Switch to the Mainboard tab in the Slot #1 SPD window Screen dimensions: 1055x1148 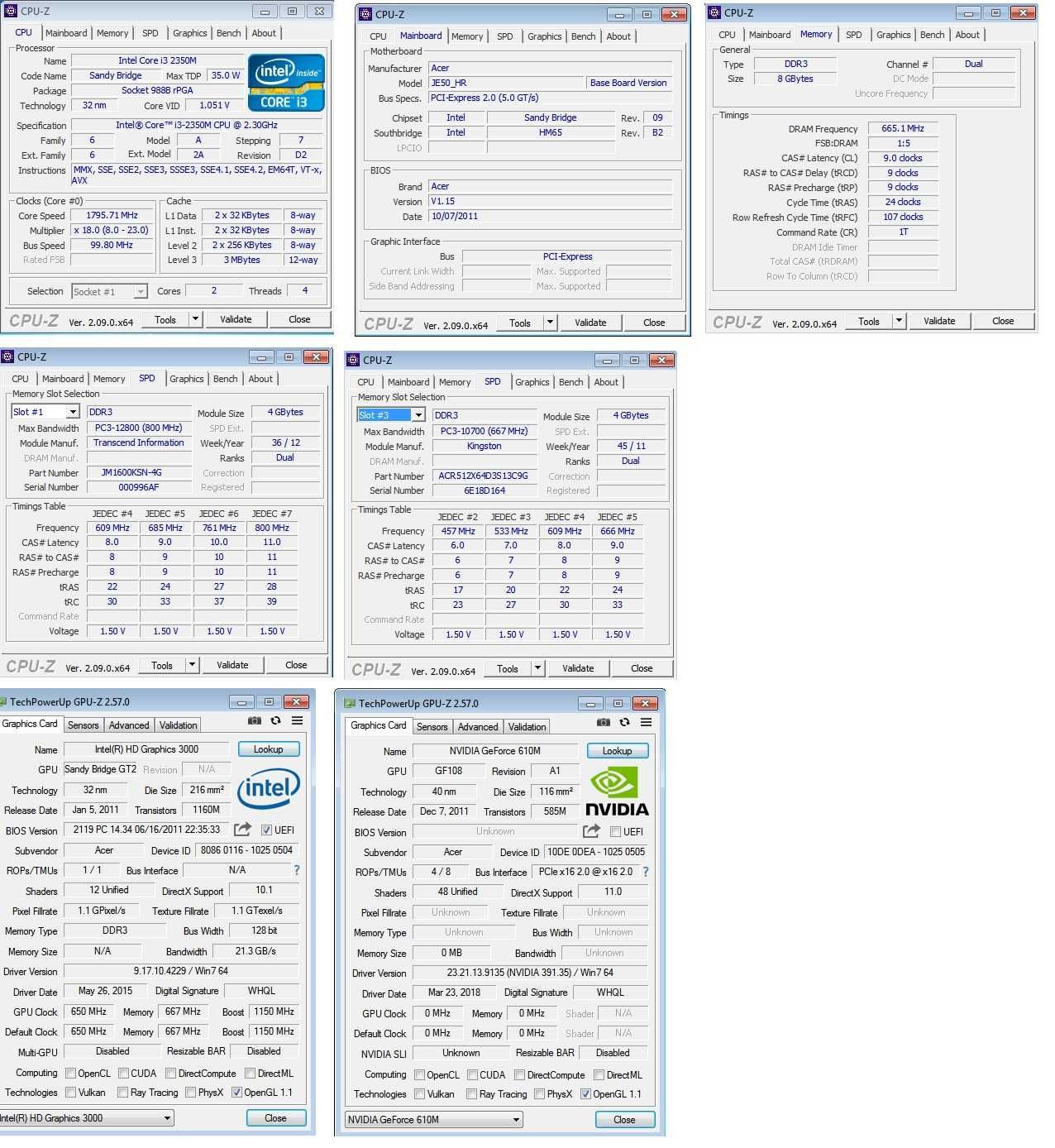63,379
